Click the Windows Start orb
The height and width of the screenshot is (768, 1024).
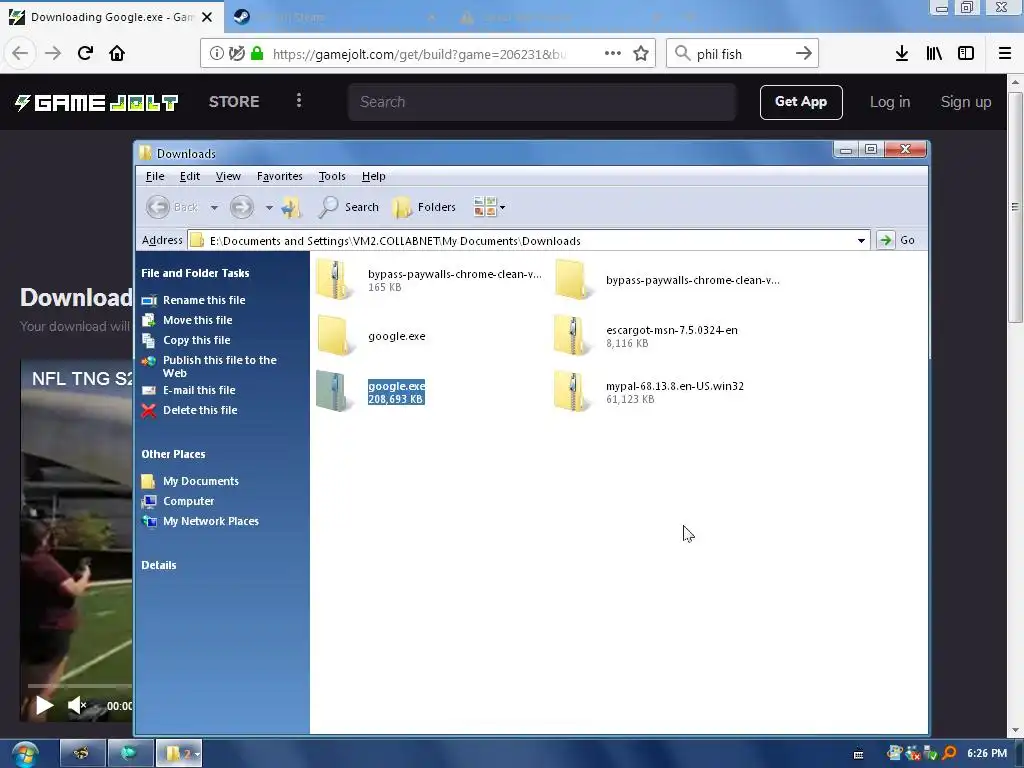click(x=25, y=754)
